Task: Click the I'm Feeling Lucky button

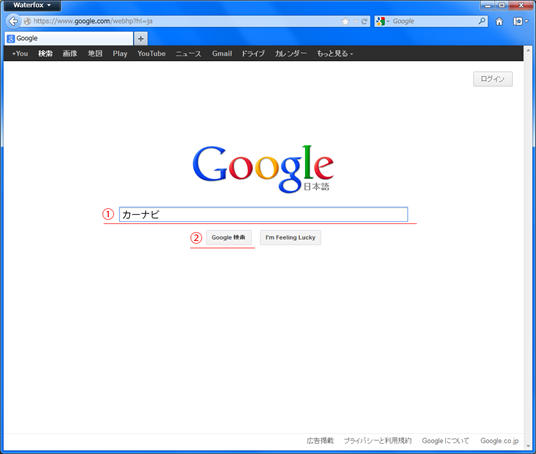Action: pyautogui.click(x=290, y=237)
